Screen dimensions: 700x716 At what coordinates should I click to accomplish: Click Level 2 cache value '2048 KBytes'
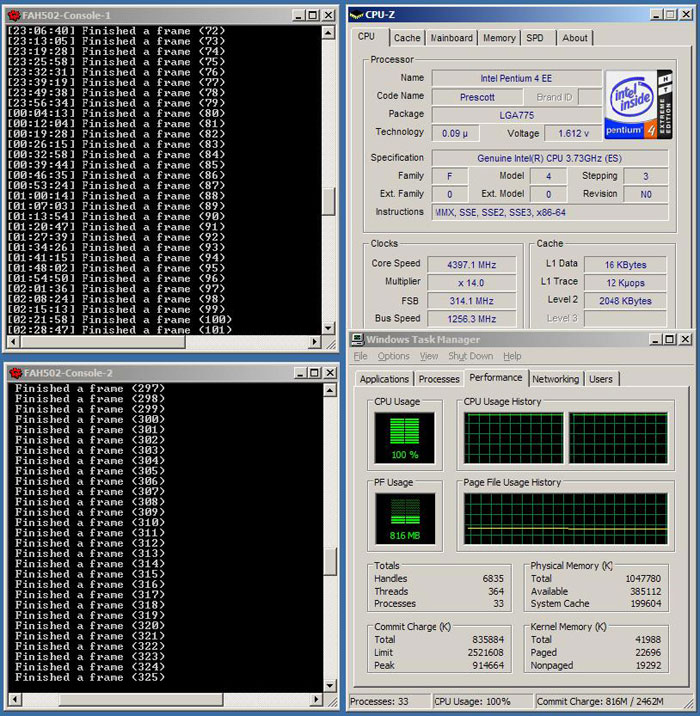pos(625,301)
